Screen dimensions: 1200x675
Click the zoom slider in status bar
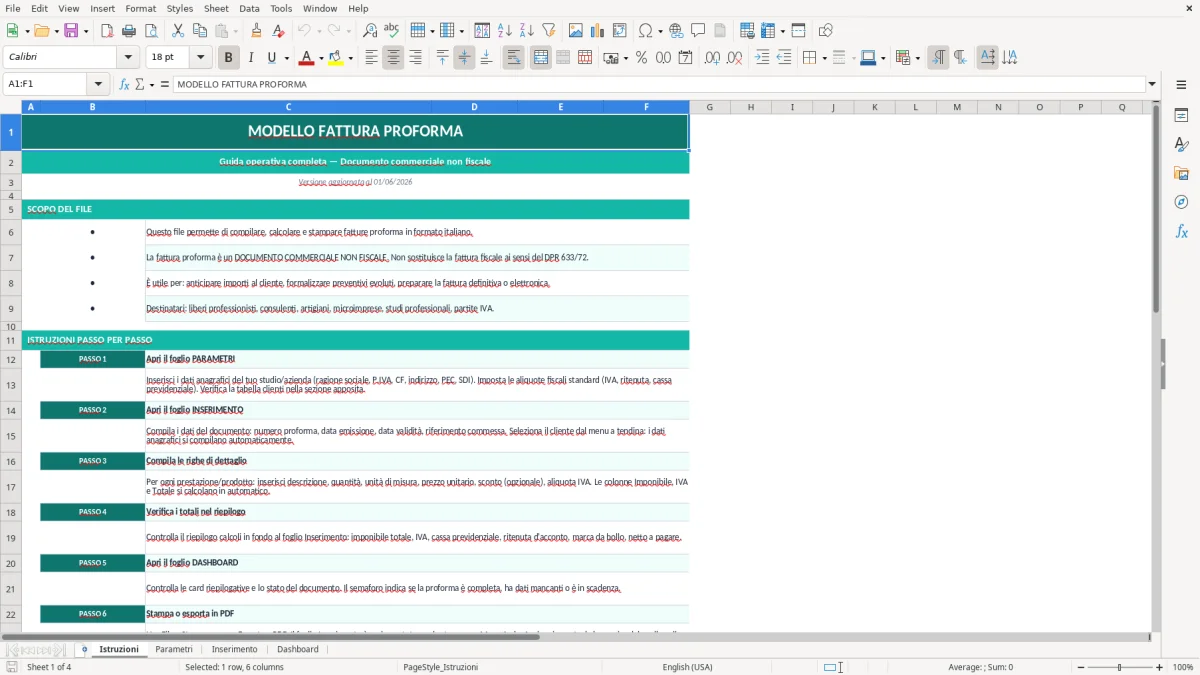pyautogui.click(x=1120, y=667)
